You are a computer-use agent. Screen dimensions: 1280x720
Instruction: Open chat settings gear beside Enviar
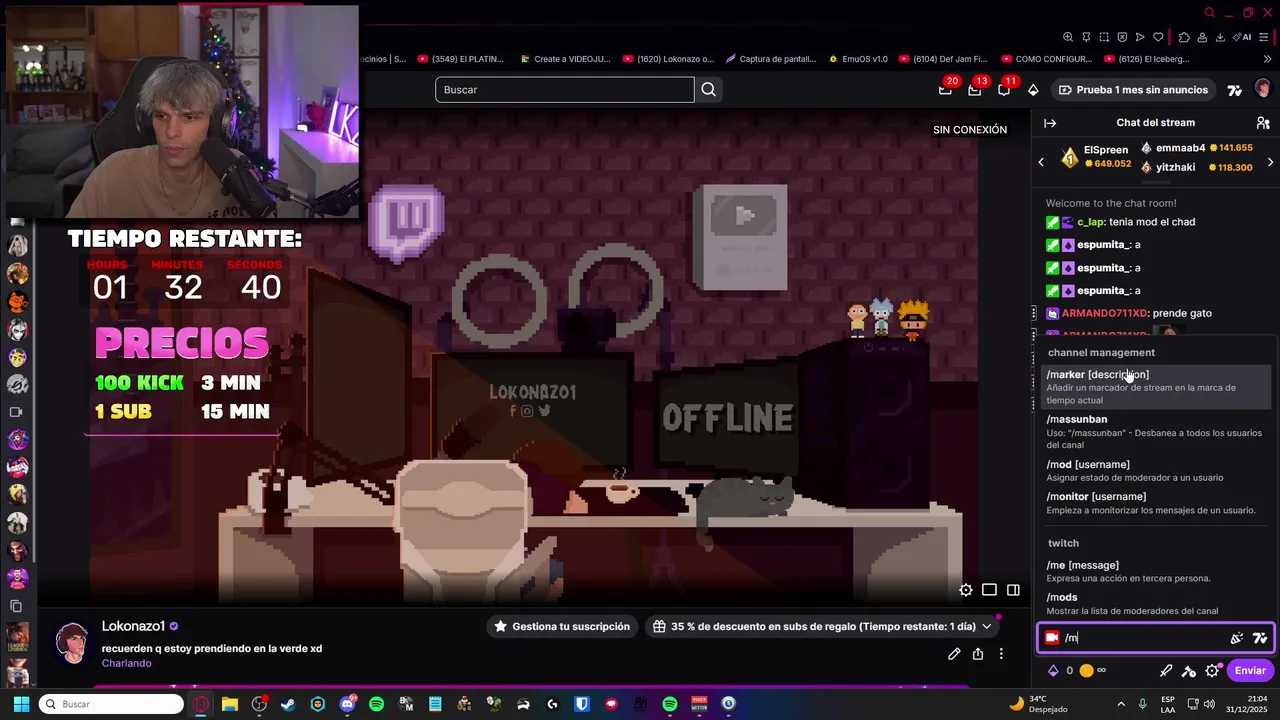[1212, 671]
